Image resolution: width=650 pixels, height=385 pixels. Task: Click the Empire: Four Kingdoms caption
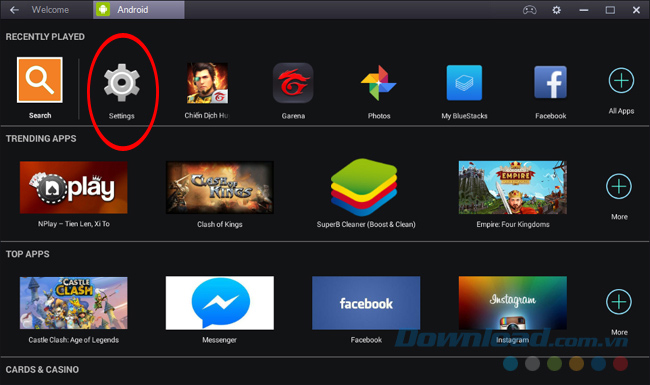point(513,224)
